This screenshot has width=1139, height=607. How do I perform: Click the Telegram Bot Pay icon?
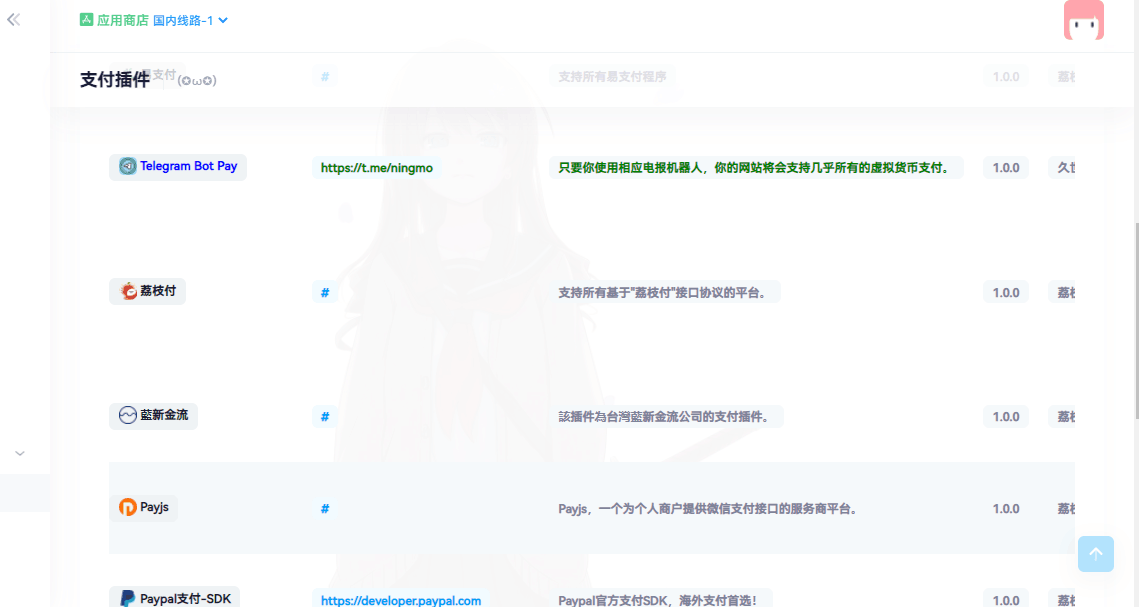pyautogui.click(x=128, y=166)
